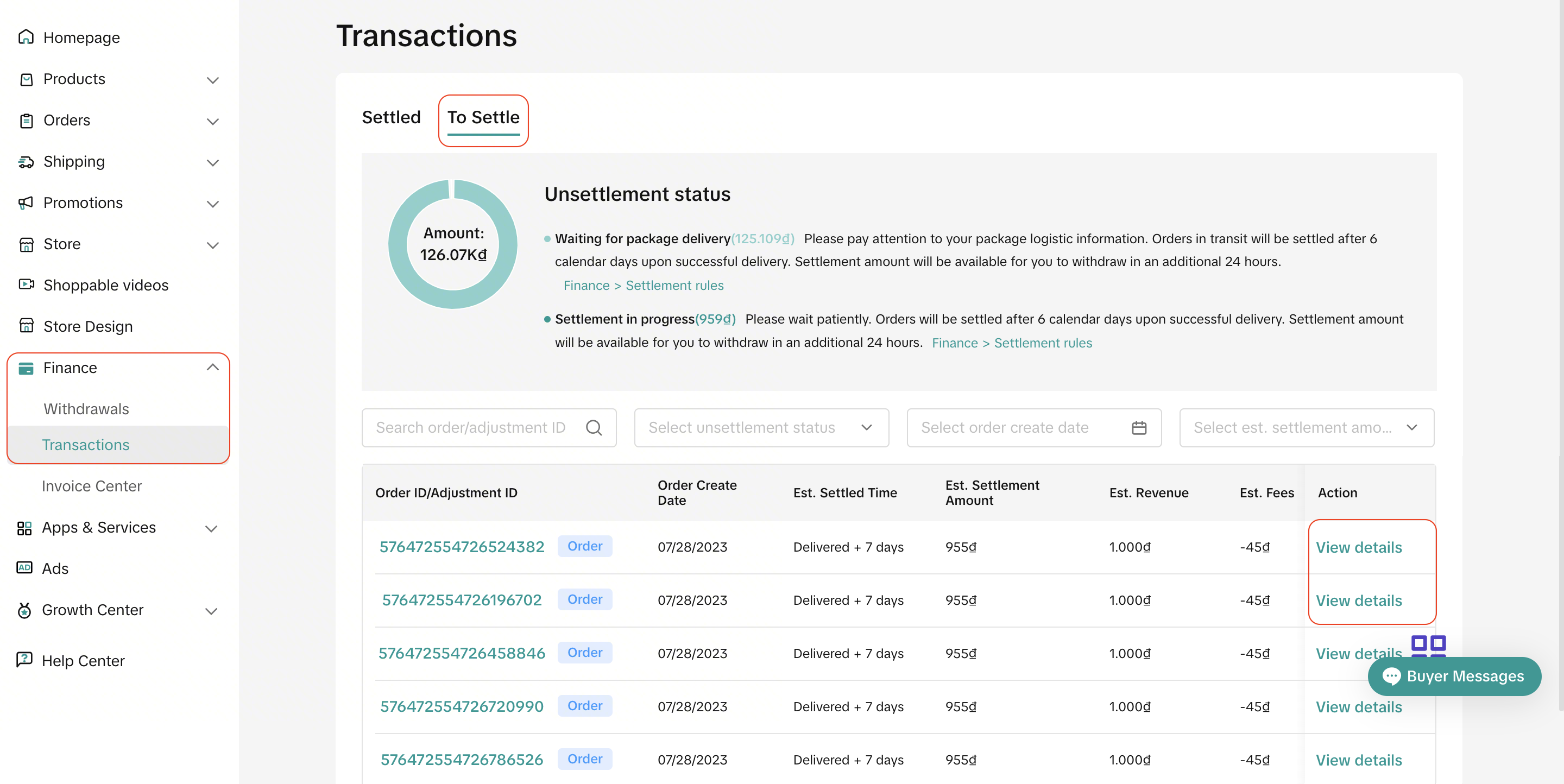Click the Ads icon in sidebar
Viewport: 1564px width, 784px height.
24,568
